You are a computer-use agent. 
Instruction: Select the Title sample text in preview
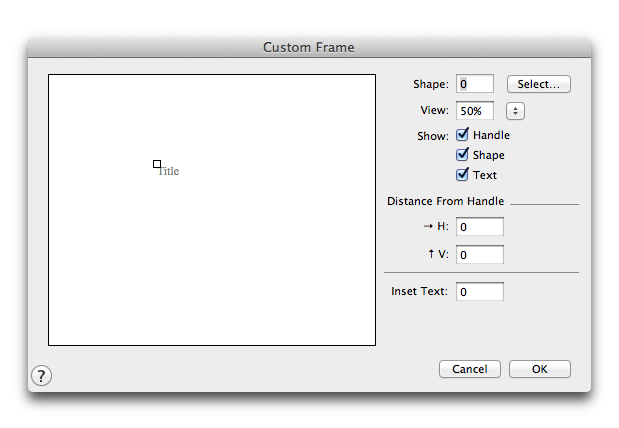click(169, 171)
